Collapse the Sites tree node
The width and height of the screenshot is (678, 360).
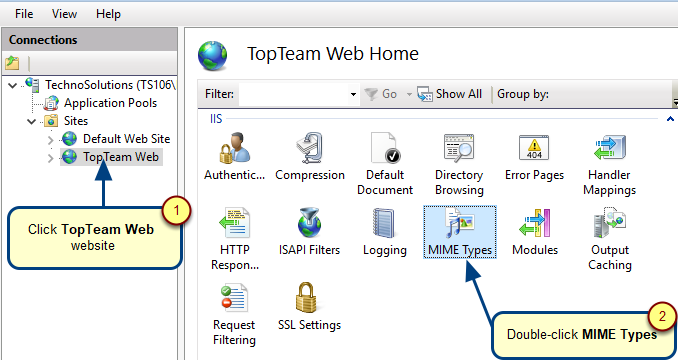[32, 121]
